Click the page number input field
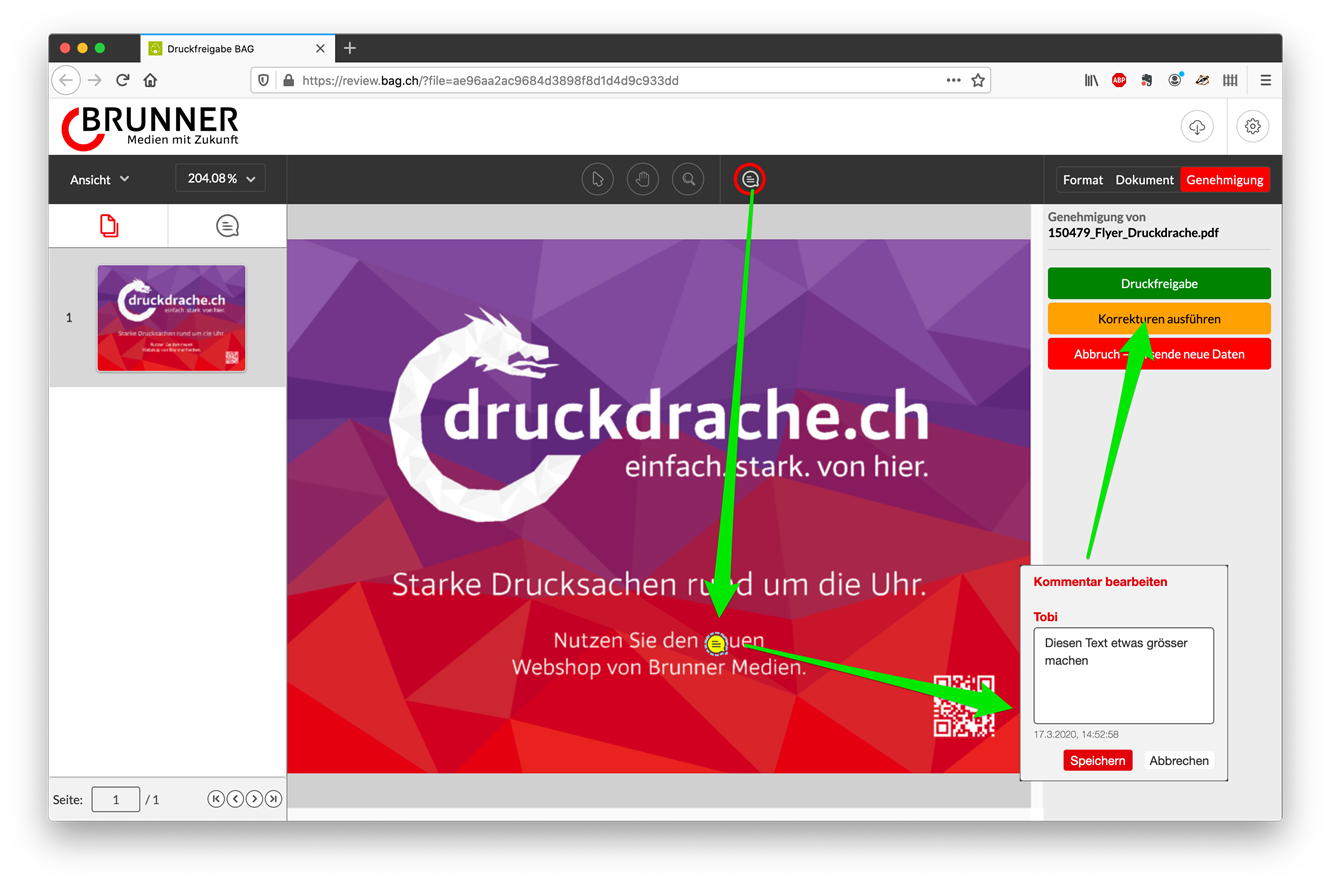The image size is (1331, 886). (116, 799)
